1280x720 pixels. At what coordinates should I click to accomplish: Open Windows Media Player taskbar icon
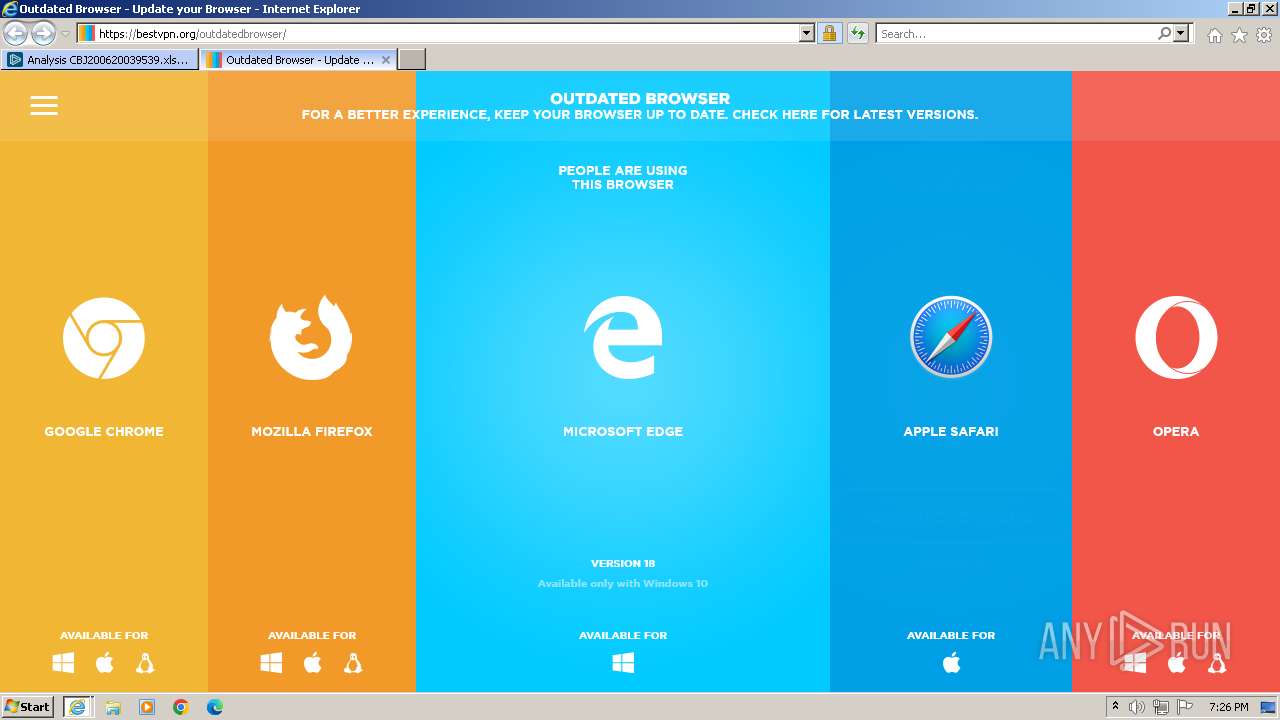[147, 707]
